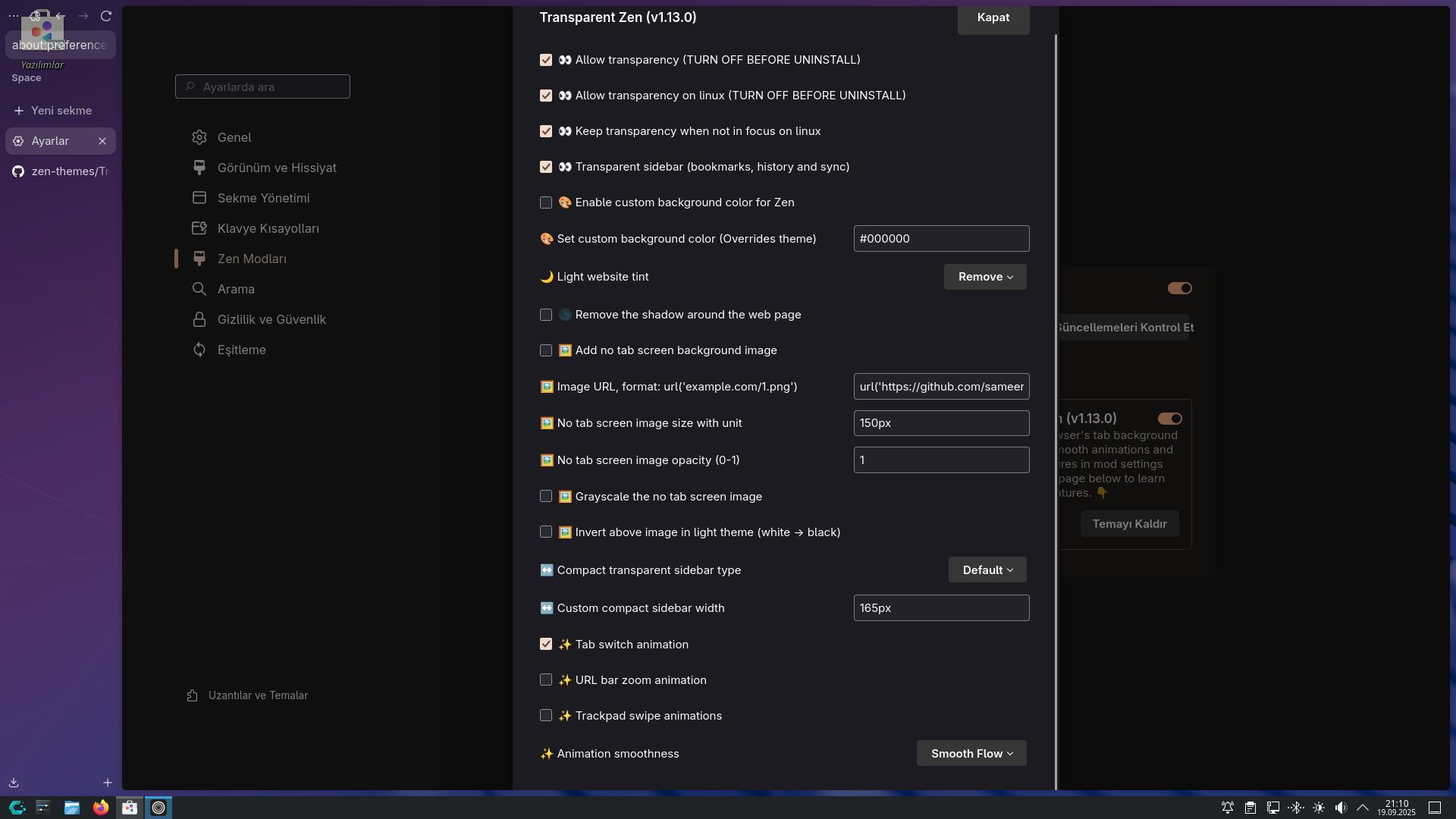Toggle the Transparent Zen mod switch
The width and height of the screenshot is (1456, 819).
pyautogui.click(x=1169, y=419)
